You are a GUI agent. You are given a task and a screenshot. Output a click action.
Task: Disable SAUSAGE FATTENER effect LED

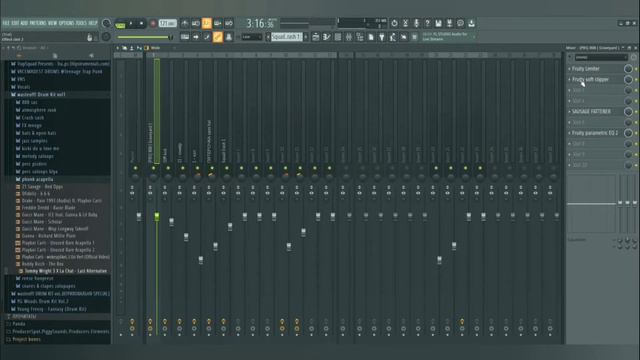click(636, 111)
